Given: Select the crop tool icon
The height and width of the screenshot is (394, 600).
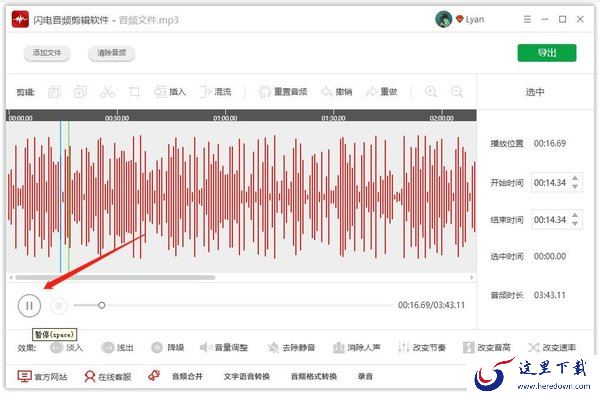Looking at the screenshot, I should (x=134, y=92).
